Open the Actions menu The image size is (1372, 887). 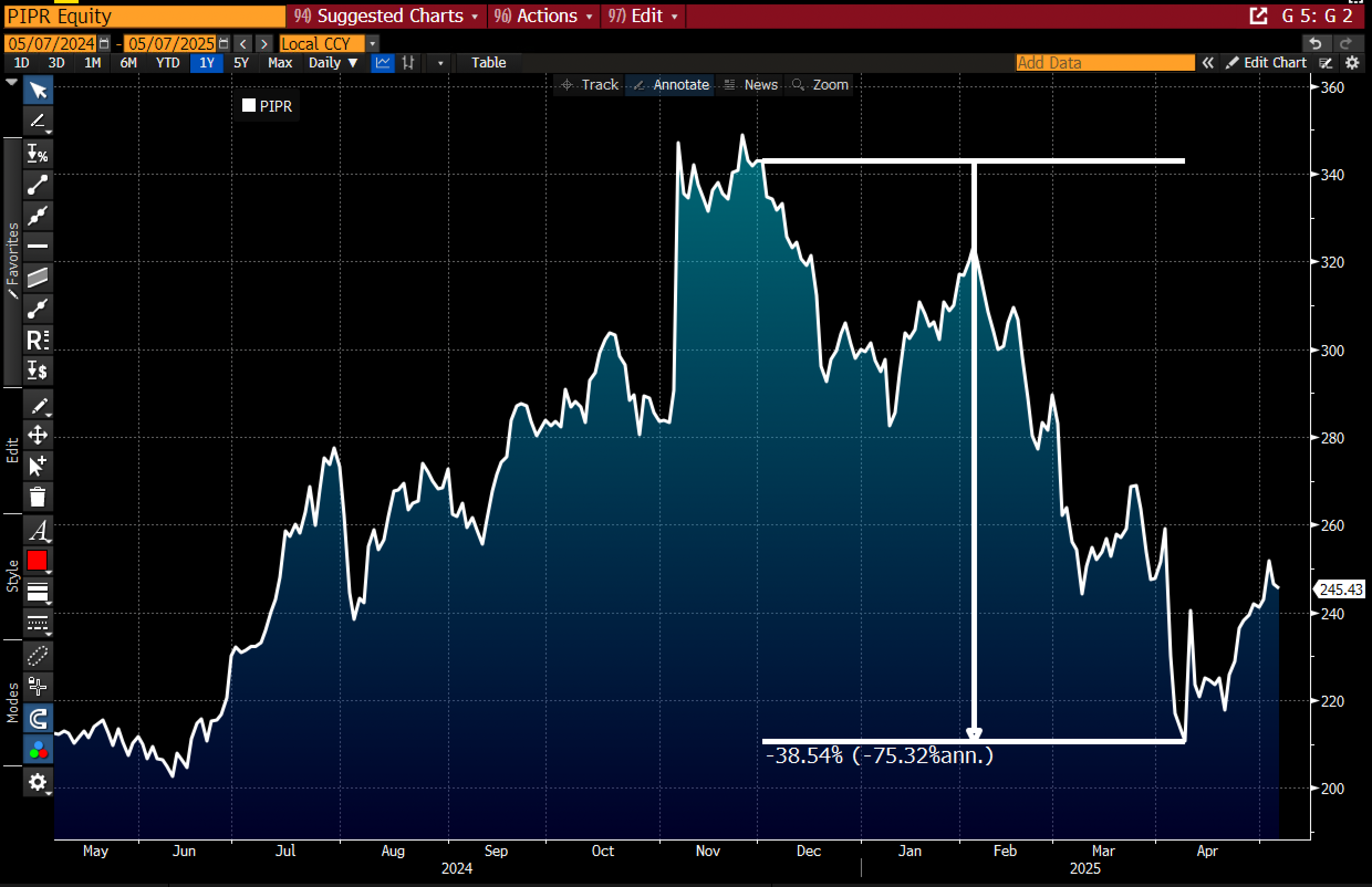pyautogui.click(x=543, y=16)
